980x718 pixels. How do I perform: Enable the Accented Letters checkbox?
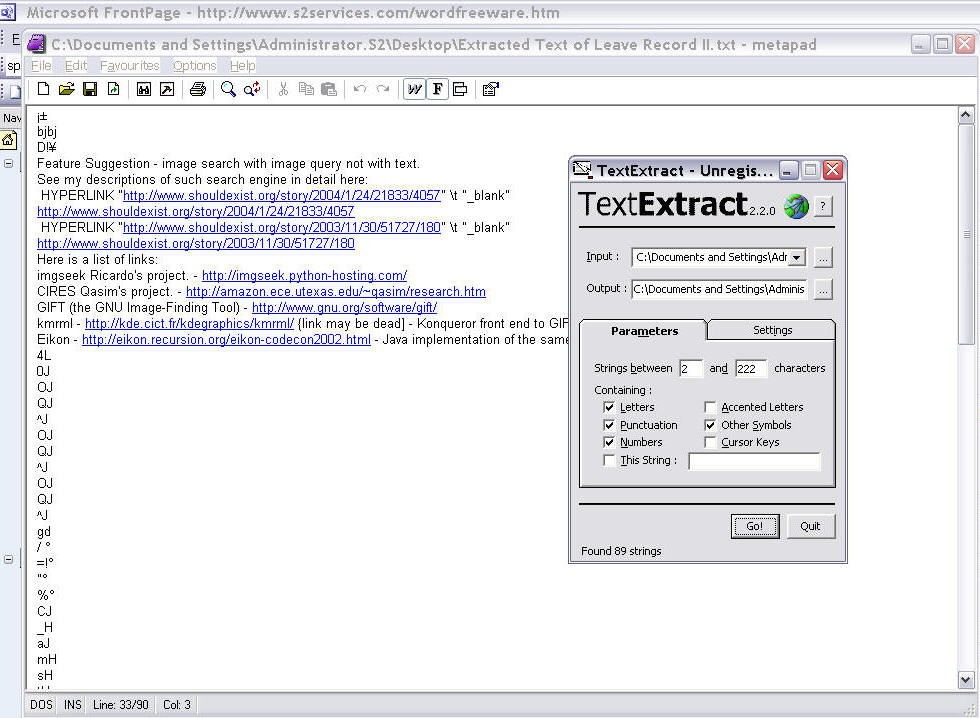click(710, 407)
